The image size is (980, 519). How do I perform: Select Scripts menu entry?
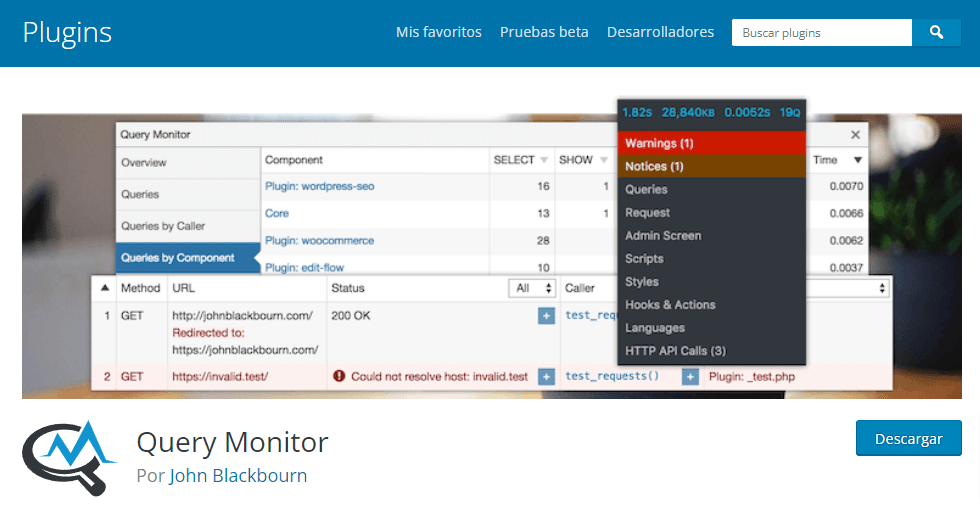point(644,259)
